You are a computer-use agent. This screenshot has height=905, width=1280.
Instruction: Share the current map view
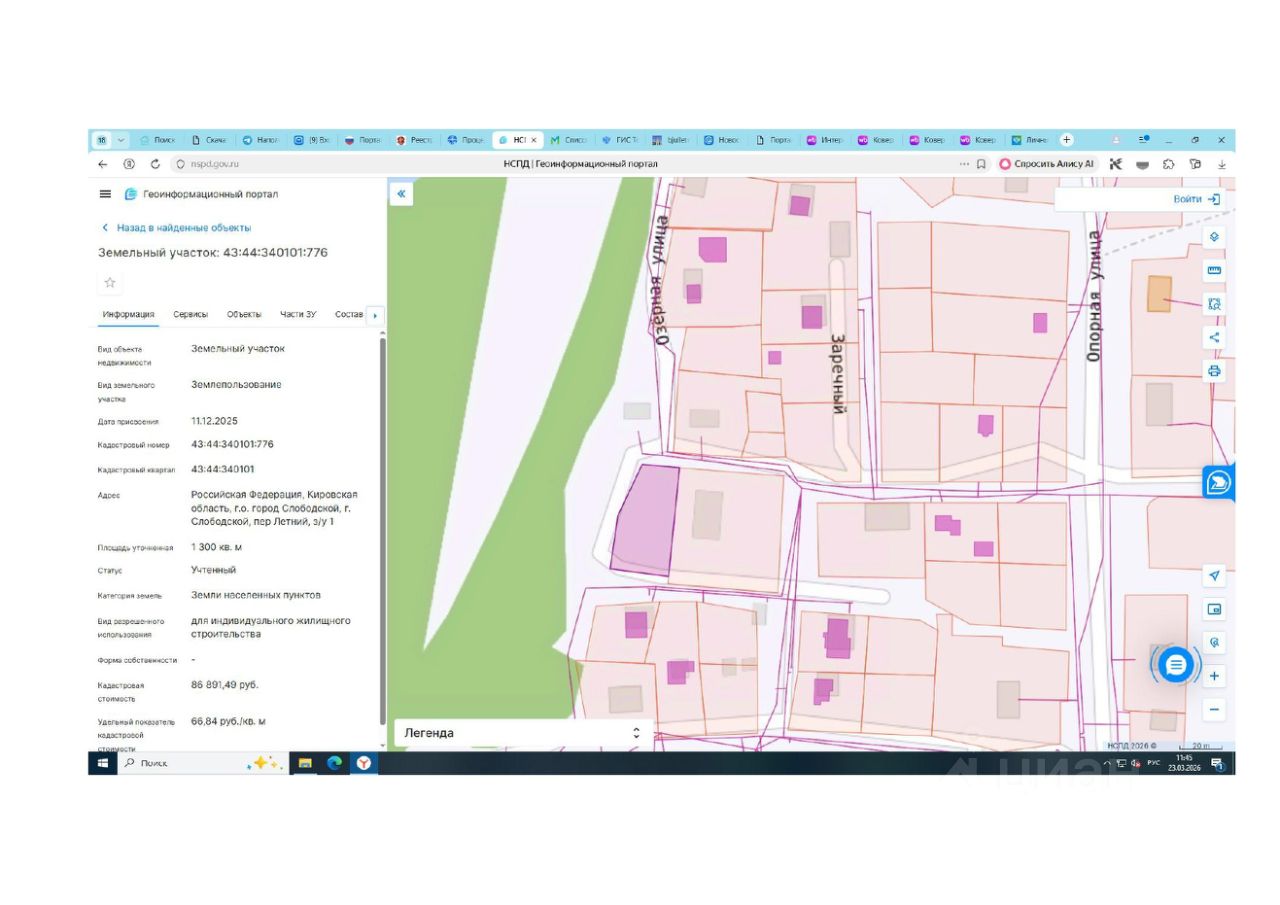[x=1215, y=337]
